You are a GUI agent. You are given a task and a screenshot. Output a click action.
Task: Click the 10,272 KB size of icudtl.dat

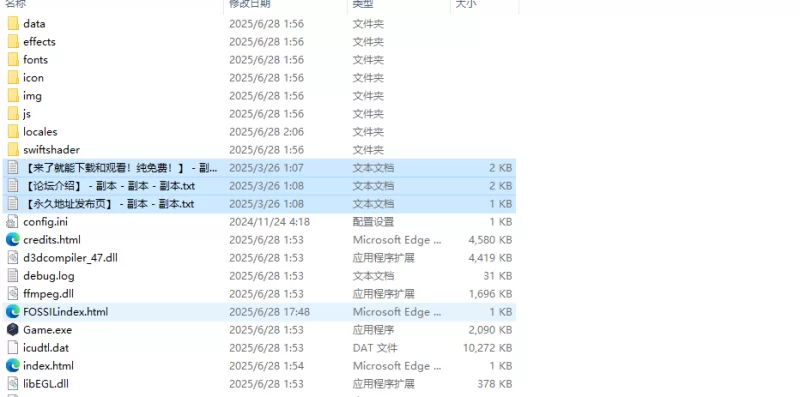[487, 348]
